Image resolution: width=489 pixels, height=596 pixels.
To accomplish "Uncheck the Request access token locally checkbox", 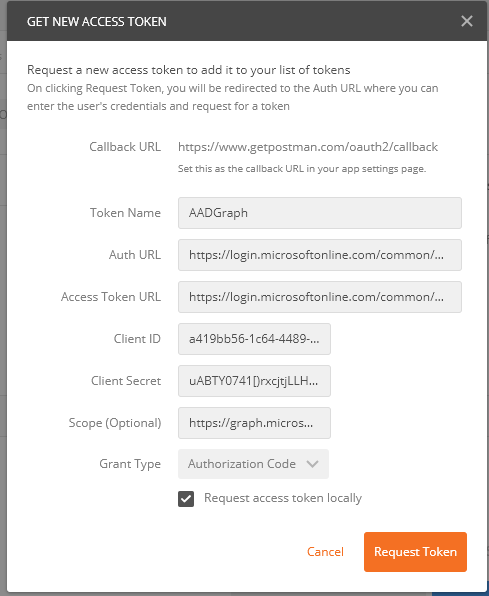I will point(186,499).
